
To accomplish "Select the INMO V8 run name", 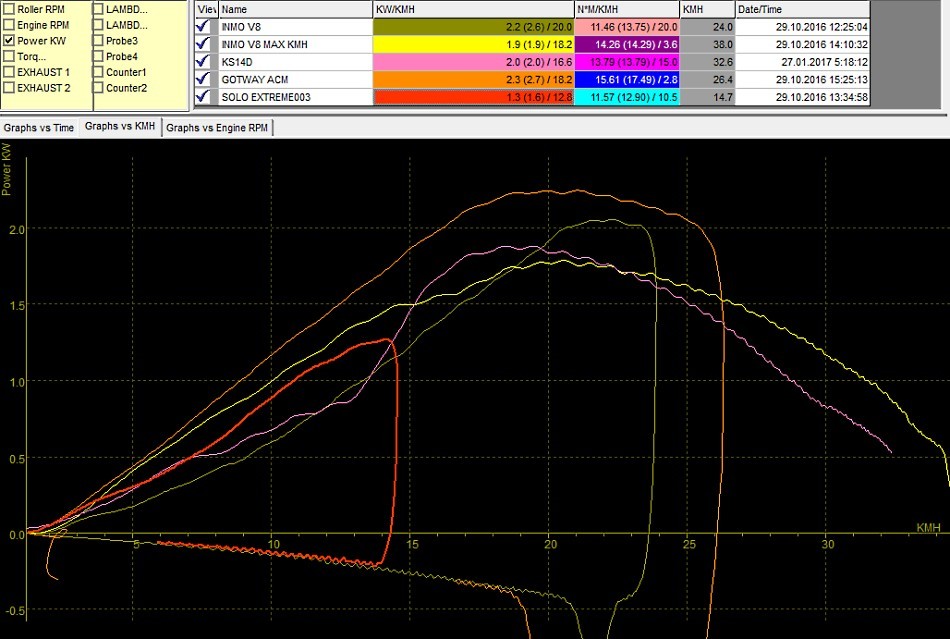I will click(x=241, y=27).
